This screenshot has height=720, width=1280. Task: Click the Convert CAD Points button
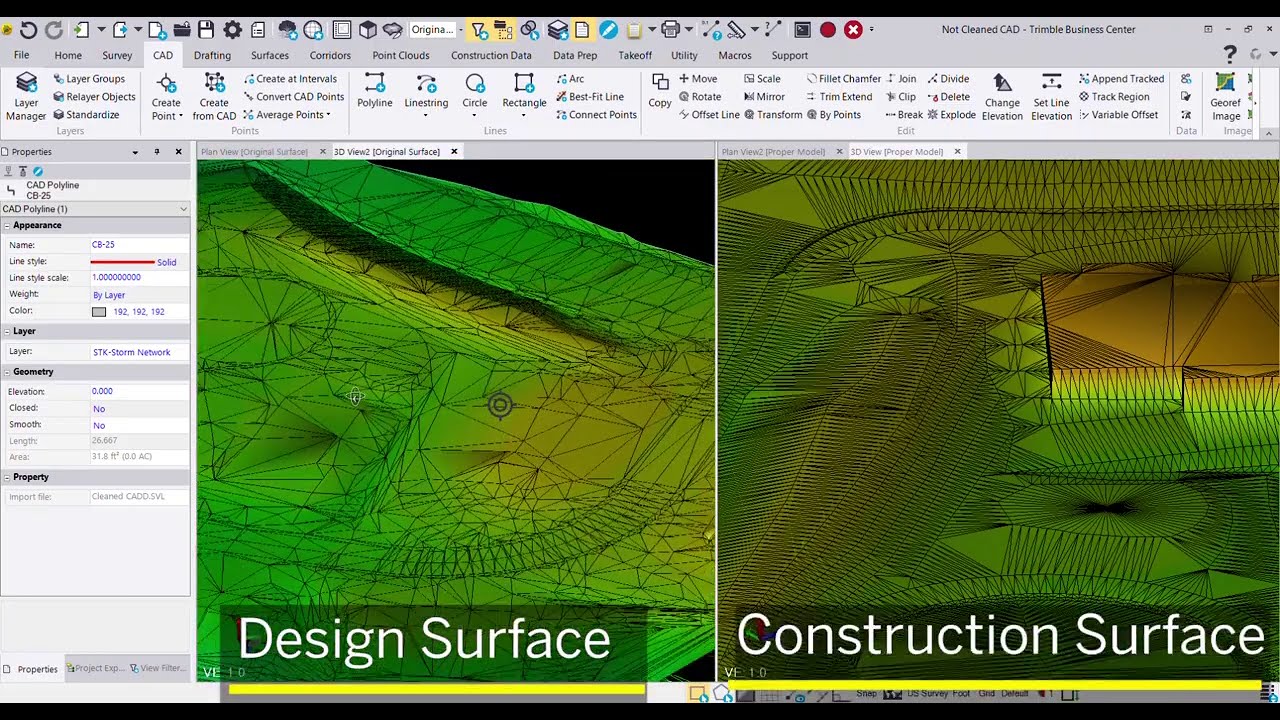[x=294, y=97]
